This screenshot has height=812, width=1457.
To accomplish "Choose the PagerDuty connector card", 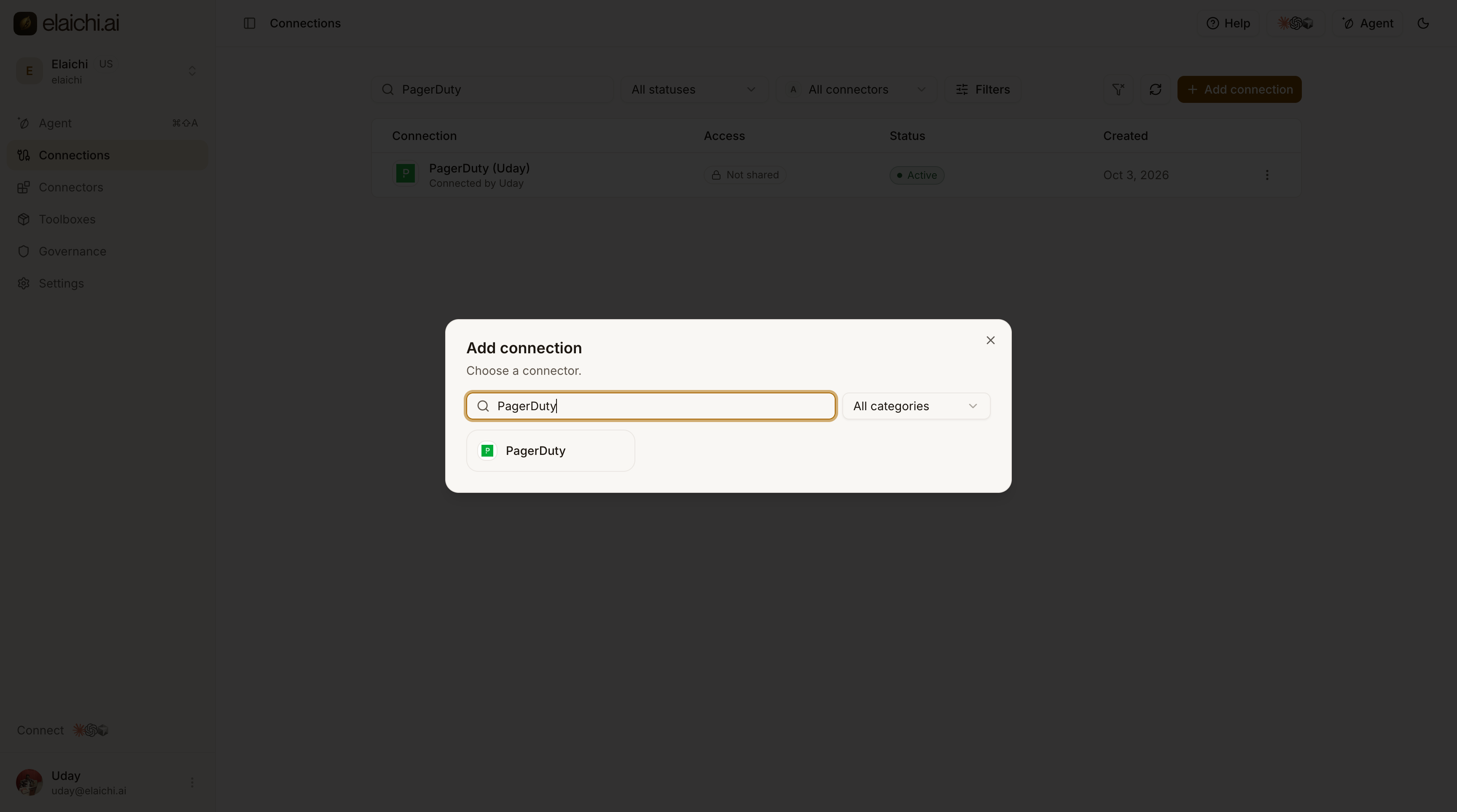I will click(550, 451).
